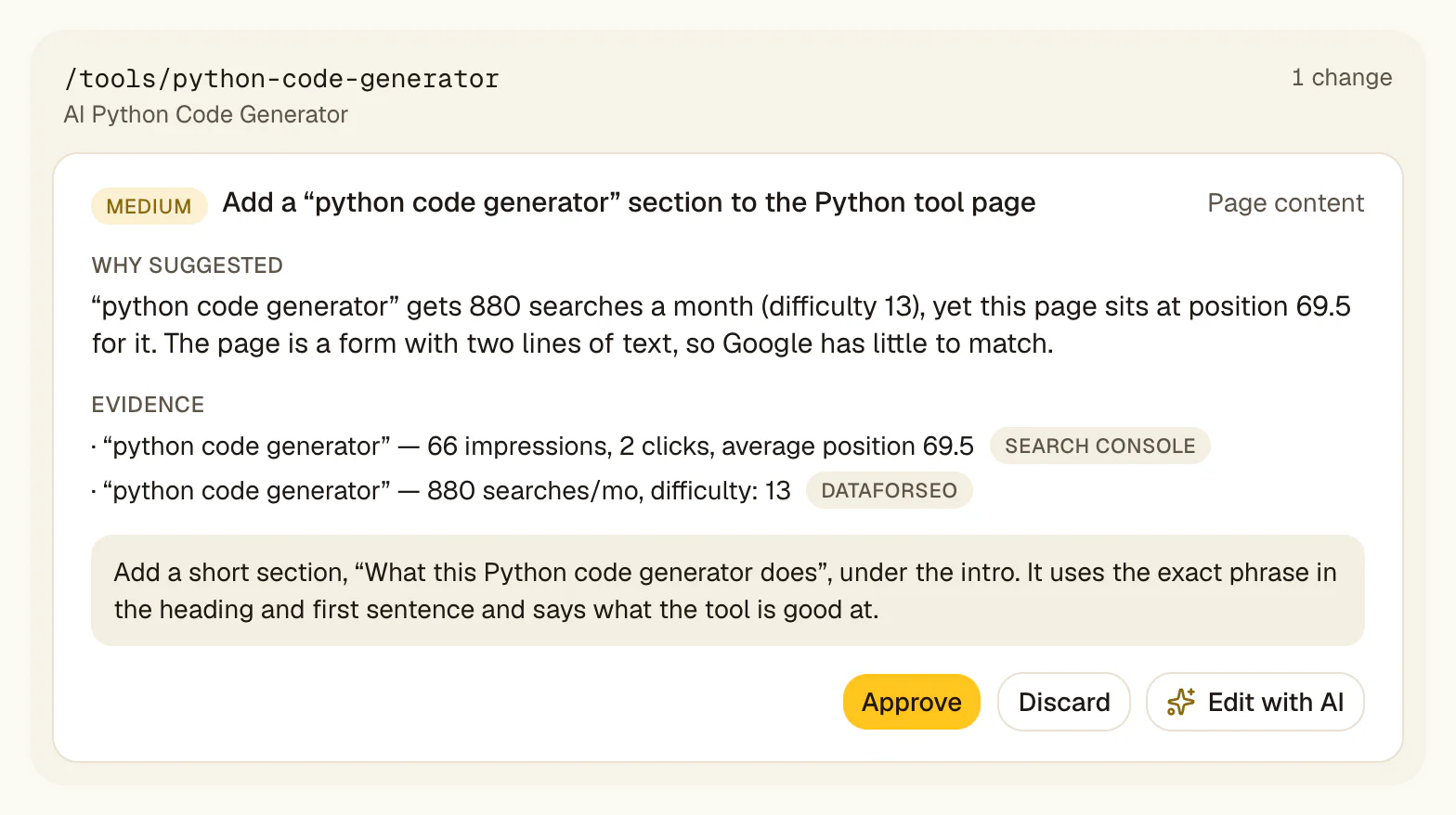Viewport: 1456px width, 815px height.
Task: Click the proposed change description box
Action: [x=728, y=590]
